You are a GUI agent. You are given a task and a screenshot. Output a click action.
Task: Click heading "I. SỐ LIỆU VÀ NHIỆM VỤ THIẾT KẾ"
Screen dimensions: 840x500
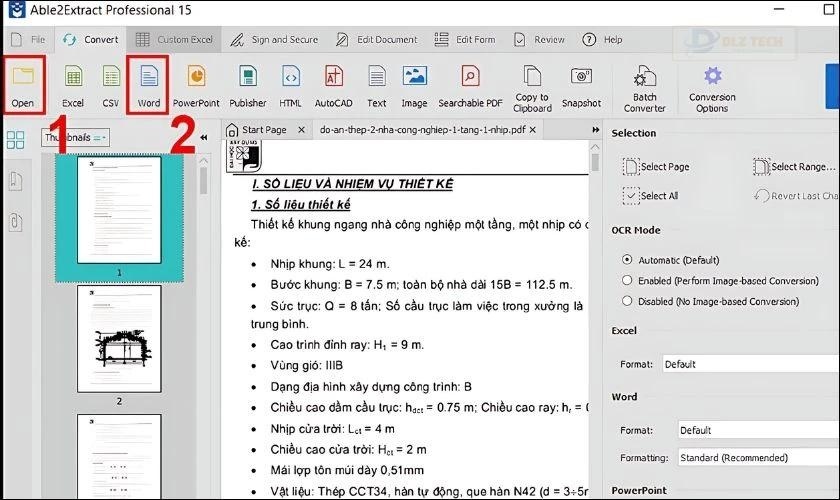tap(352, 184)
